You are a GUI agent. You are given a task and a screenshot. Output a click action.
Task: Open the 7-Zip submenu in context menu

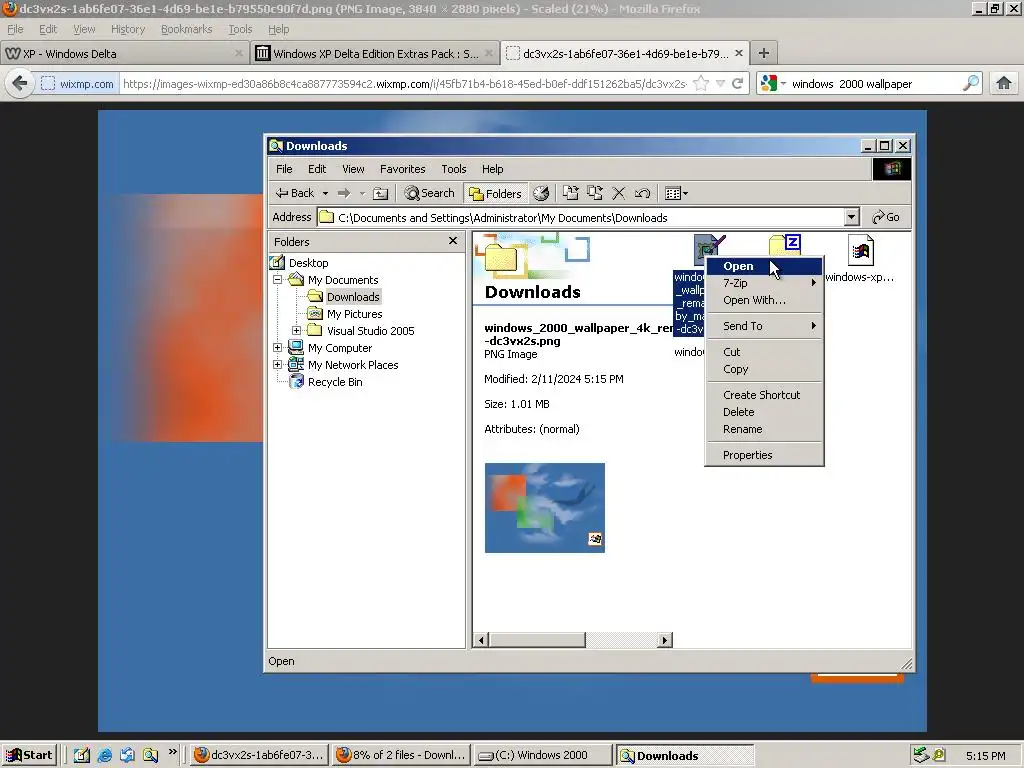pos(764,283)
